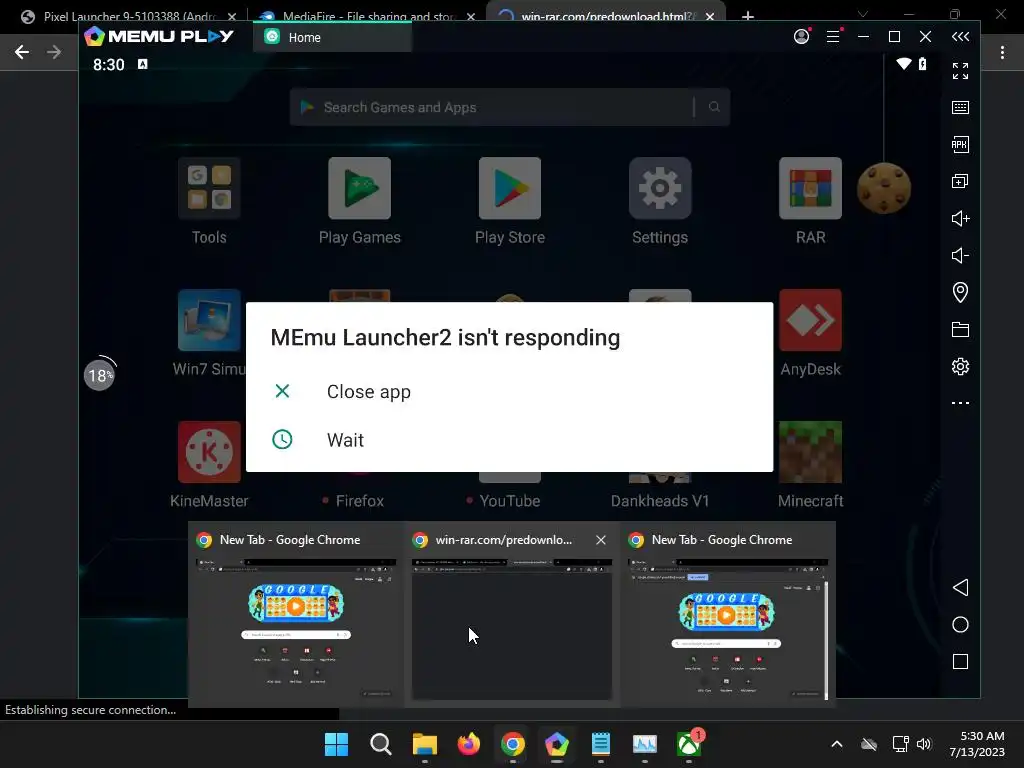
Task: Click the Android recent apps square button
Action: [x=960, y=662]
